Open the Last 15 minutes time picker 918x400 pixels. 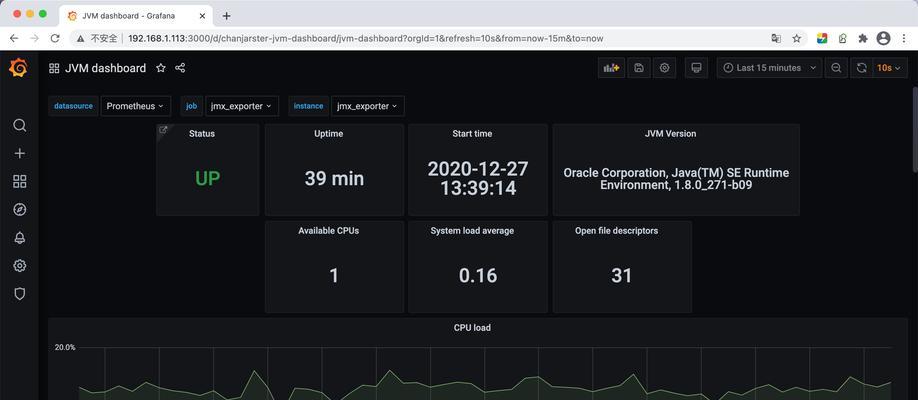769,68
